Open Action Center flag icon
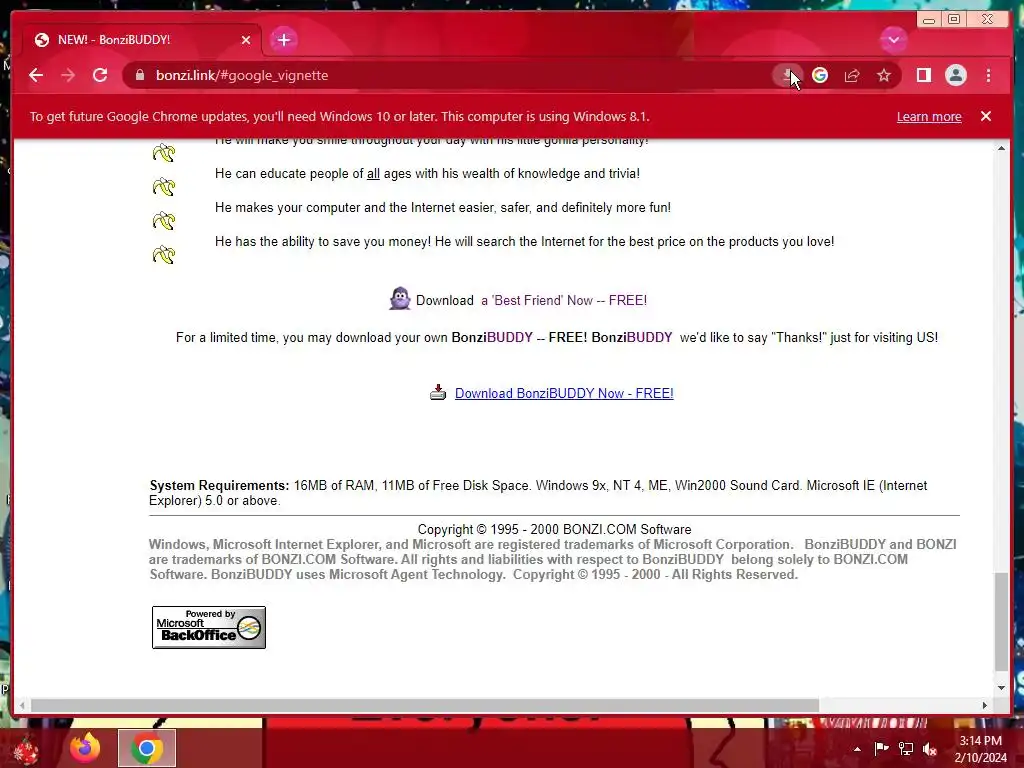The height and width of the screenshot is (768, 1024). (x=881, y=748)
